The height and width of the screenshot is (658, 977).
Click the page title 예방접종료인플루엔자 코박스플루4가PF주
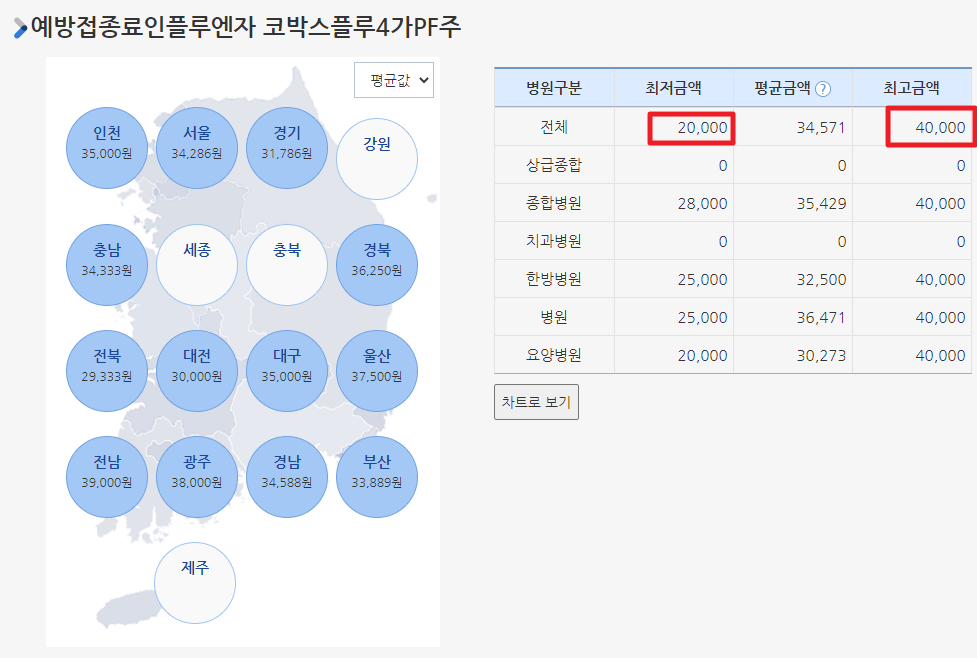coord(245,27)
